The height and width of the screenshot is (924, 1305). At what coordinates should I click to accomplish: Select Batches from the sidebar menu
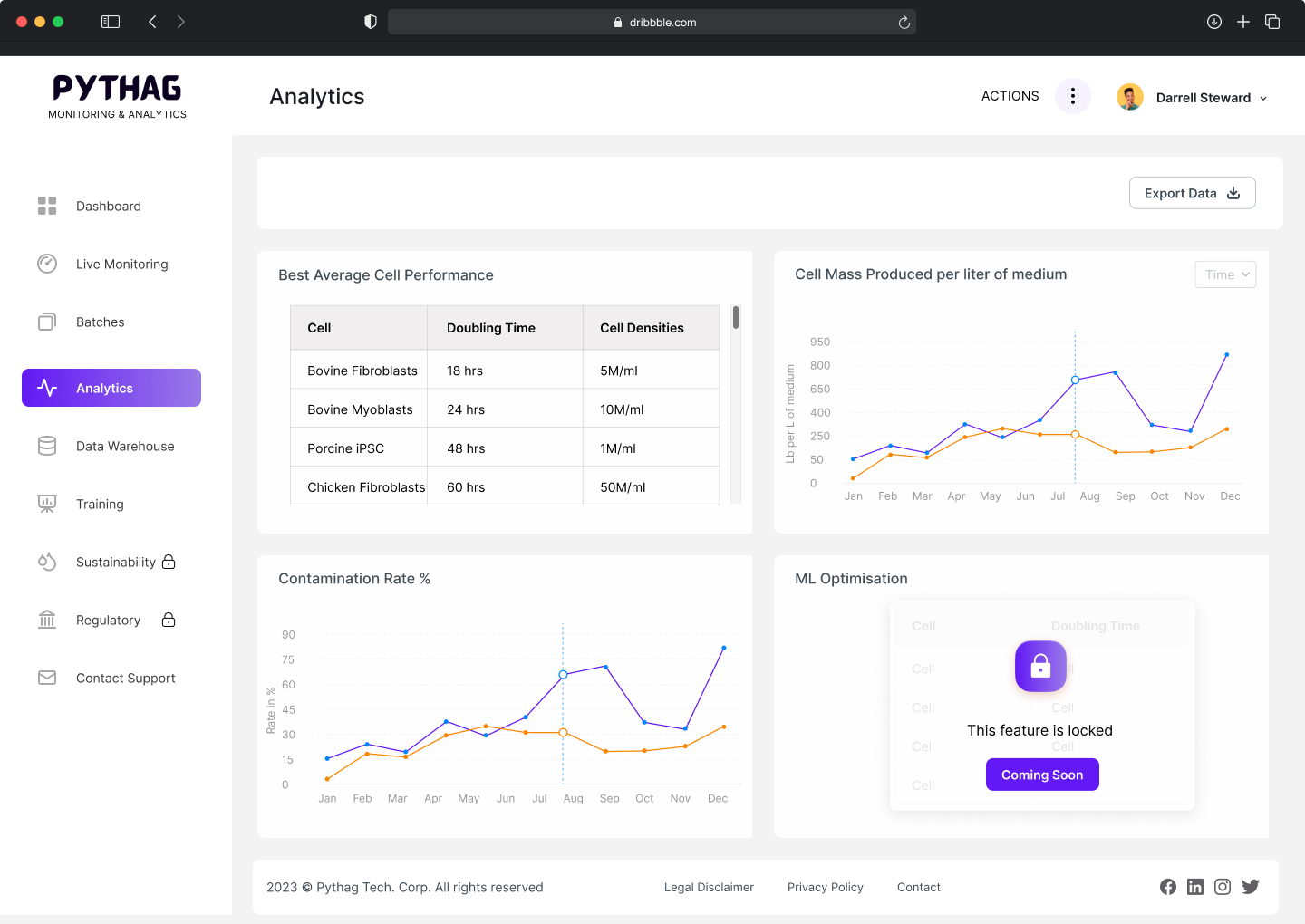click(100, 322)
